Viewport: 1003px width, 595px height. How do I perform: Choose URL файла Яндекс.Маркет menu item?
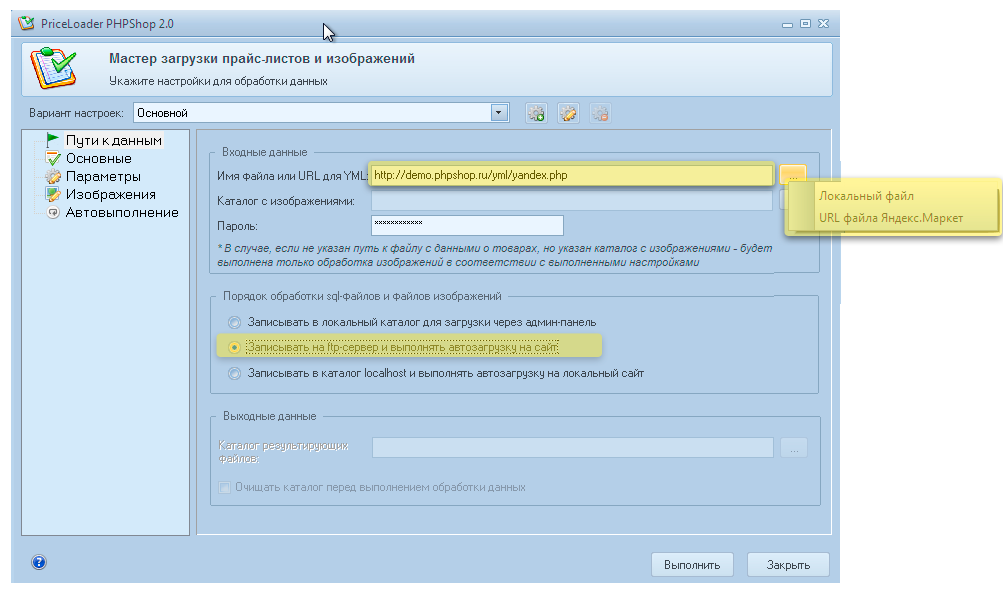click(891, 218)
